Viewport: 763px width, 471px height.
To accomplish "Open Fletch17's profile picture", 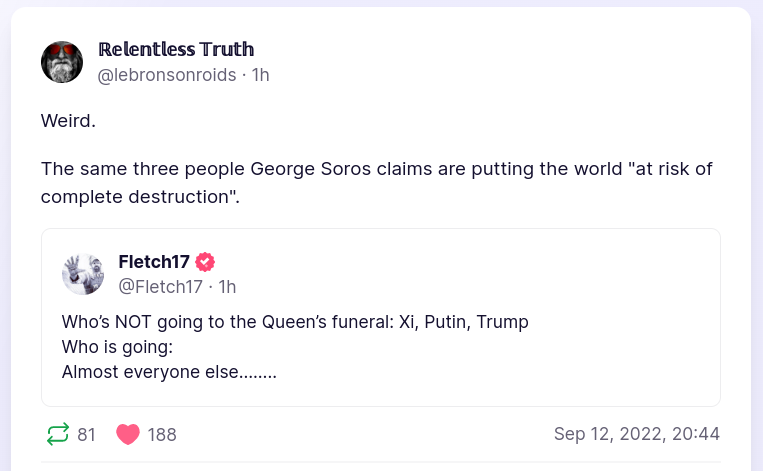I will [83, 274].
